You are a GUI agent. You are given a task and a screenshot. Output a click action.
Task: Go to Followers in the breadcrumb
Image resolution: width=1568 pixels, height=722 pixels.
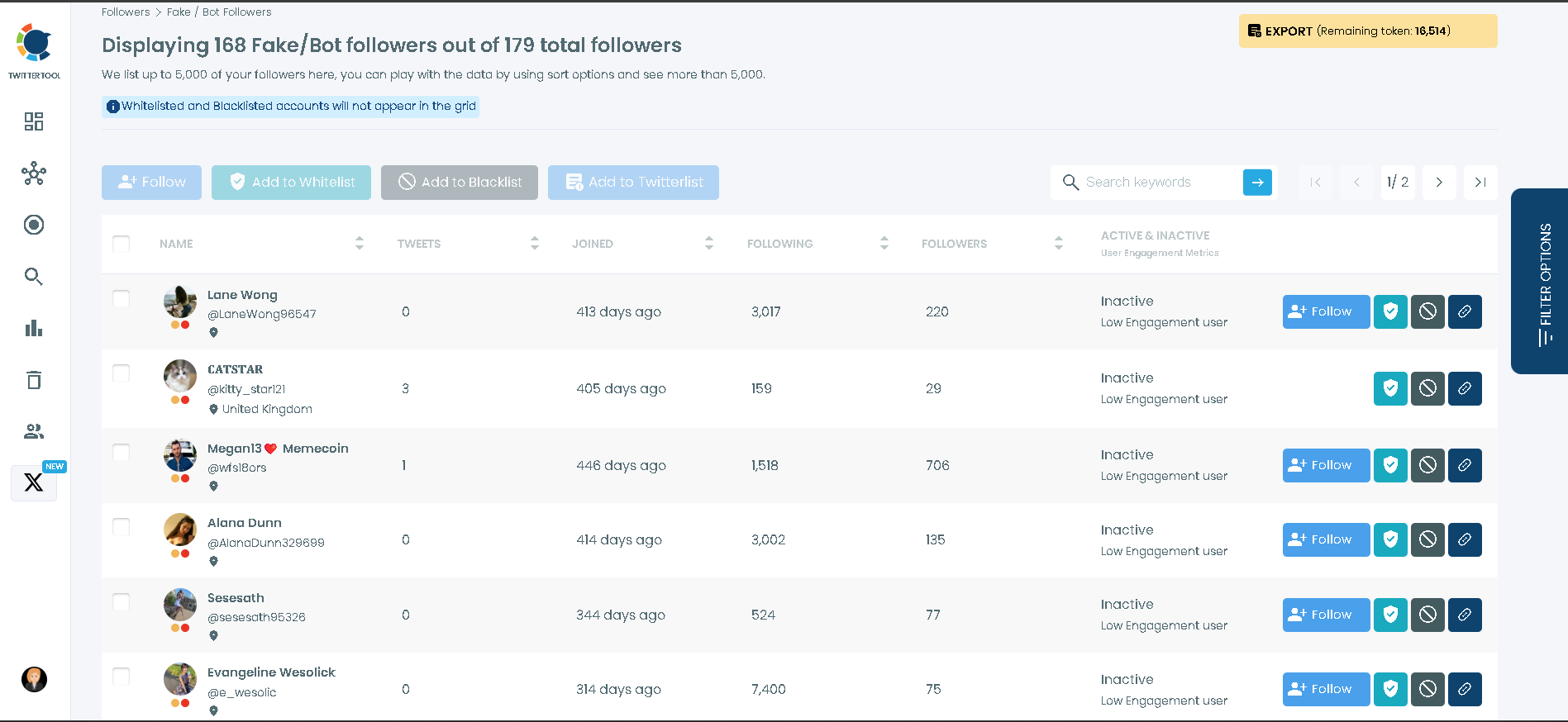pyautogui.click(x=126, y=12)
